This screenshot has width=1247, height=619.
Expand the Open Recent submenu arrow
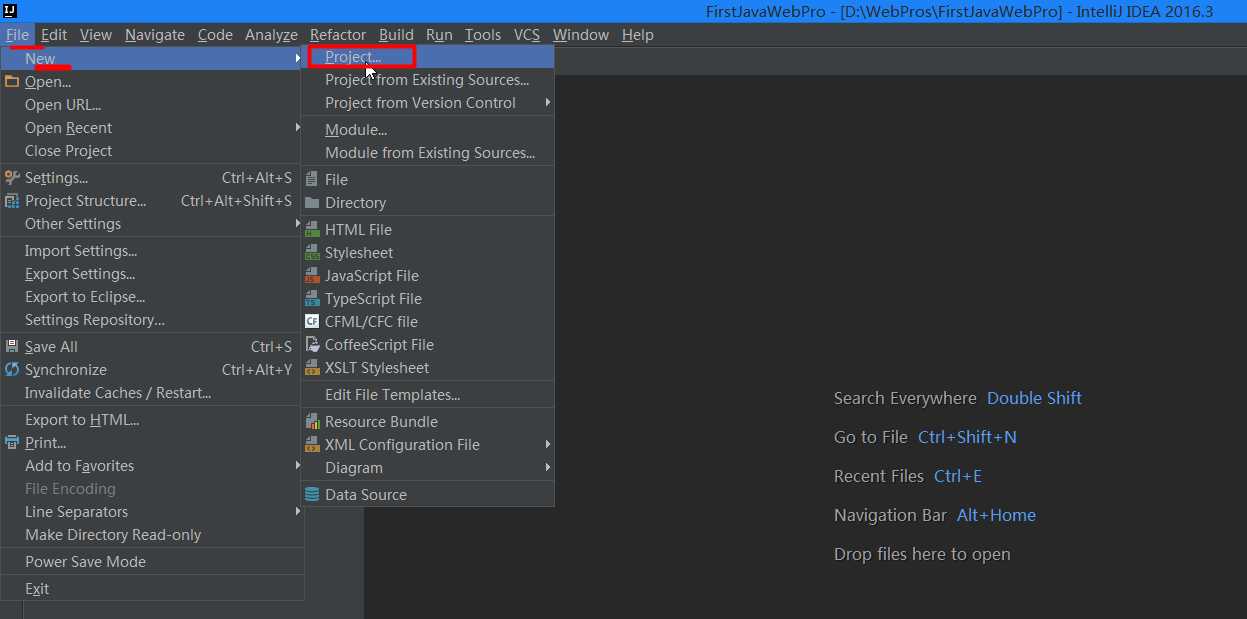pos(297,128)
